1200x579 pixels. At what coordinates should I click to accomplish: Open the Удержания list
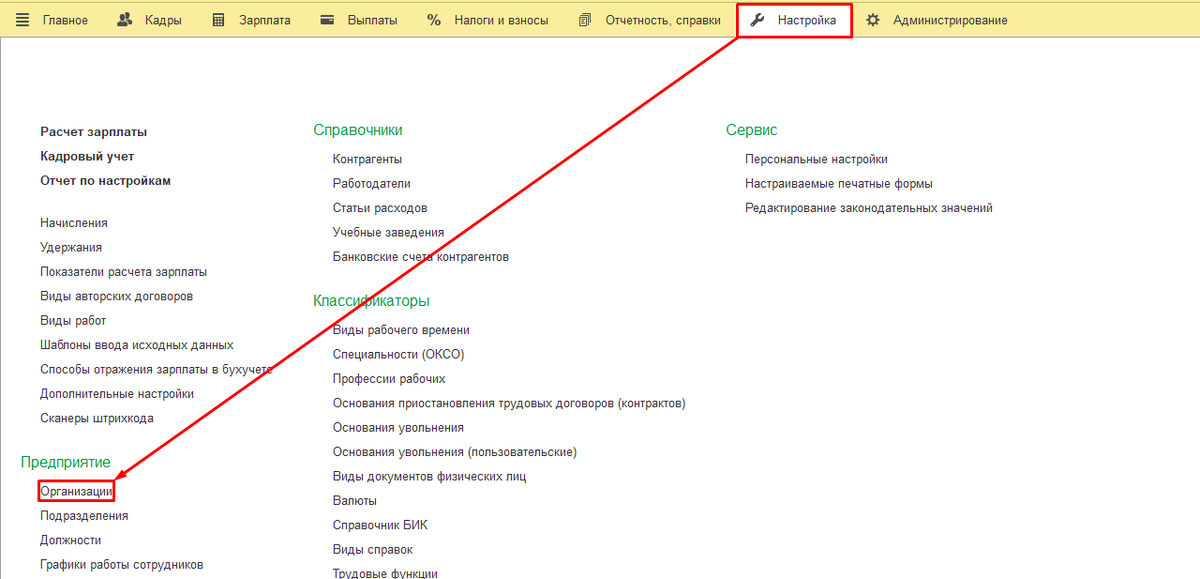coord(71,247)
